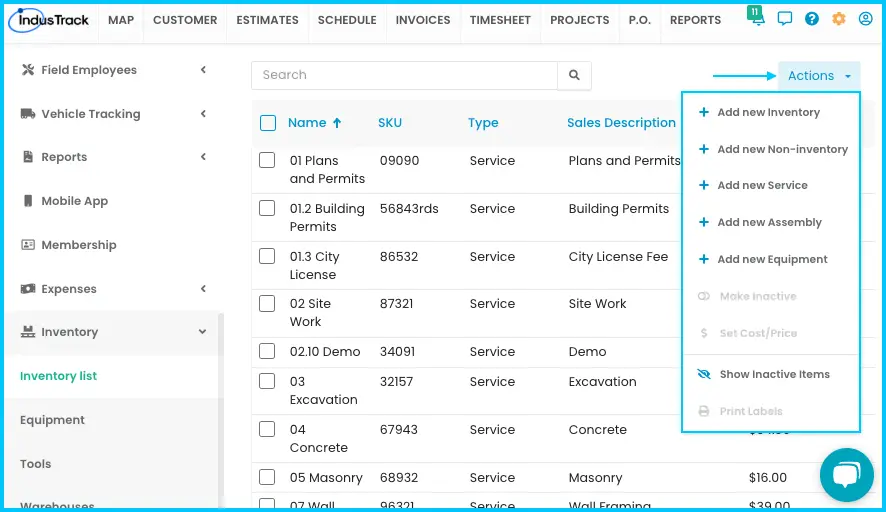This screenshot has height=512, width=886.
Task: Open the SCHEDULE top navigation tab
Action: [x=347, y=20]
